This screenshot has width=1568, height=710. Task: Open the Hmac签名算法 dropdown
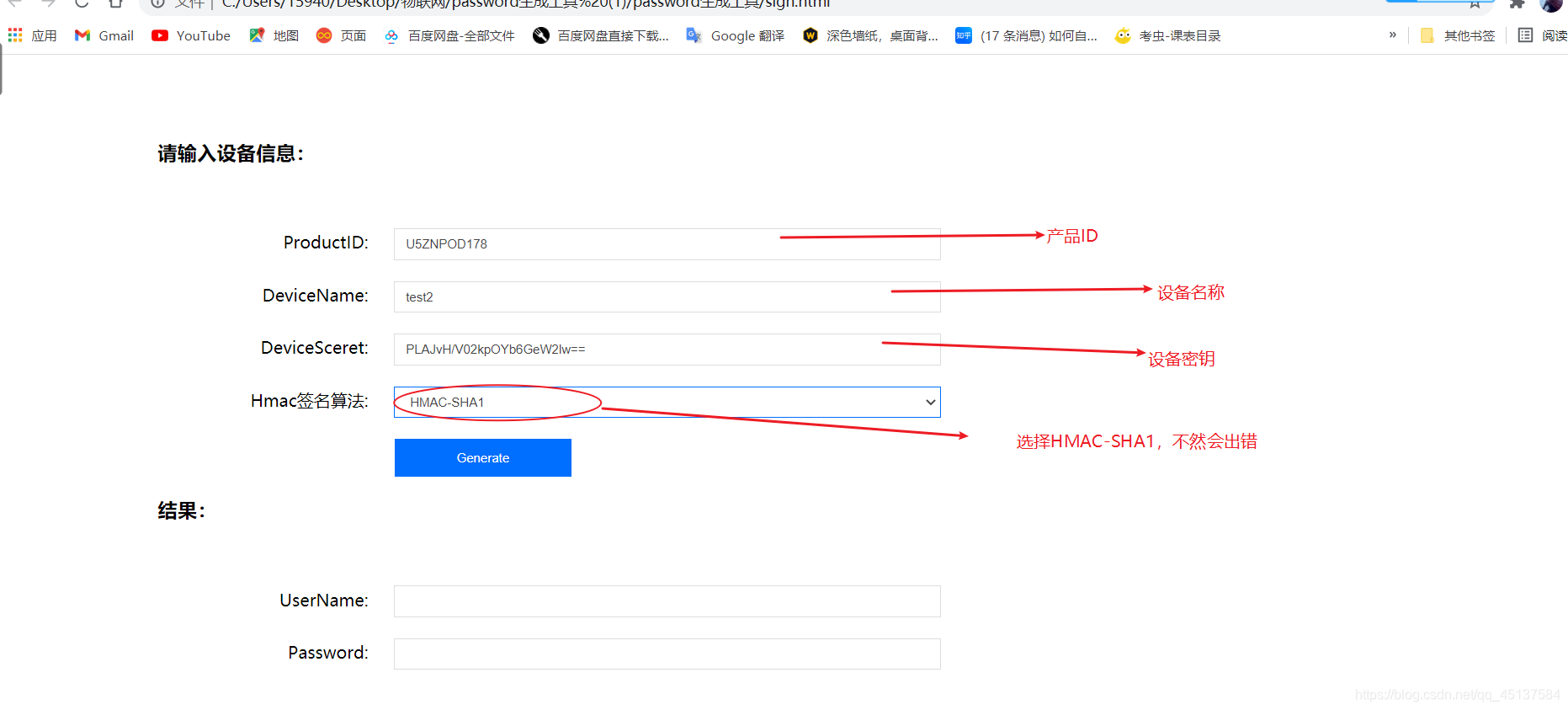coord(667,402)
